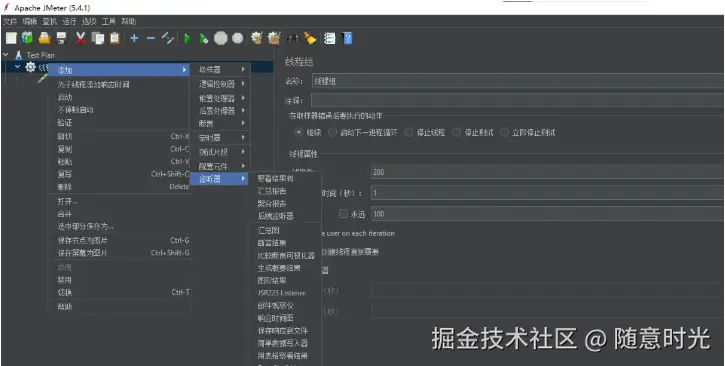
Task: Open the 测试片段 submenu
Action: coord(221,152)
